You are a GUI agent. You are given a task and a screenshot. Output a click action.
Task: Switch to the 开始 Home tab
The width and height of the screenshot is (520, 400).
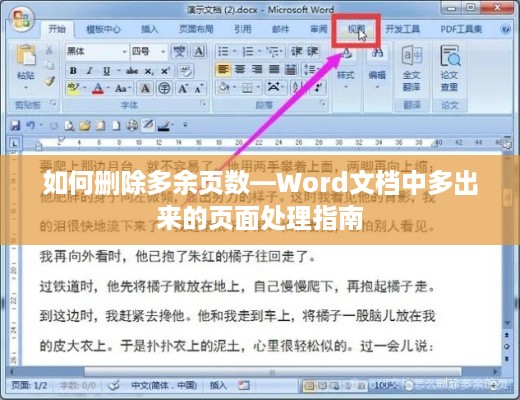(57, 29)
